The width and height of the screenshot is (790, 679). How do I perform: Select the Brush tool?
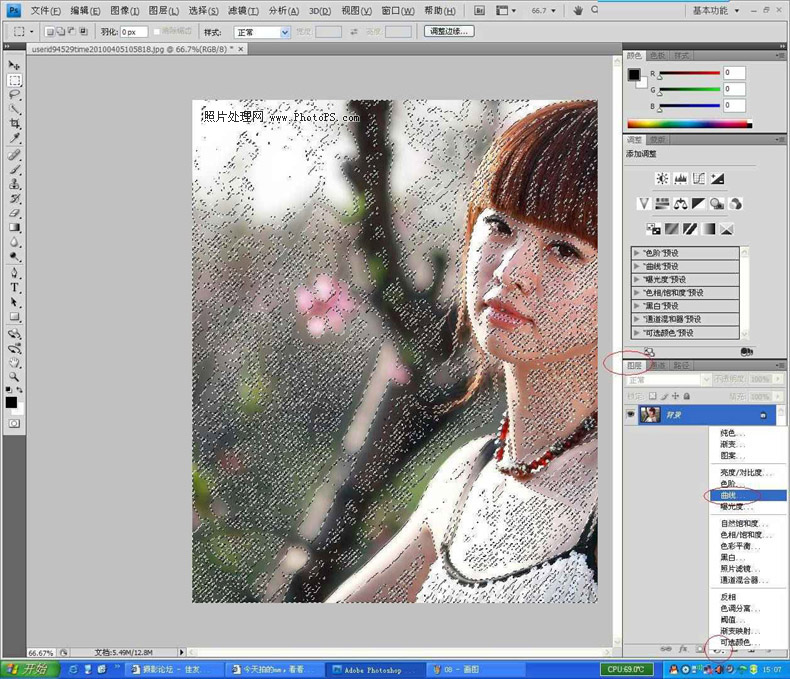click(14, 169)
